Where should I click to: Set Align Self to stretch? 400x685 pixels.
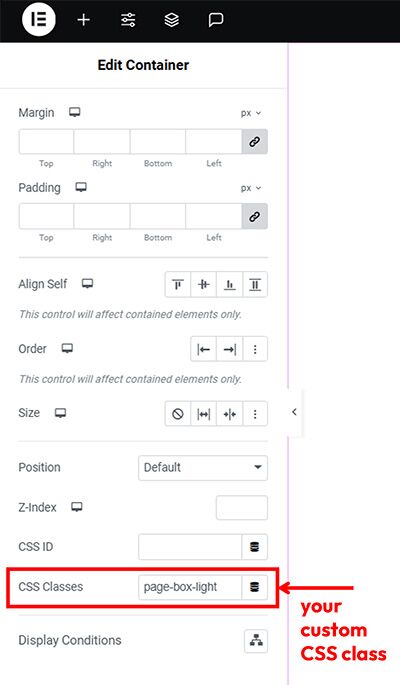tap(255, 285)
